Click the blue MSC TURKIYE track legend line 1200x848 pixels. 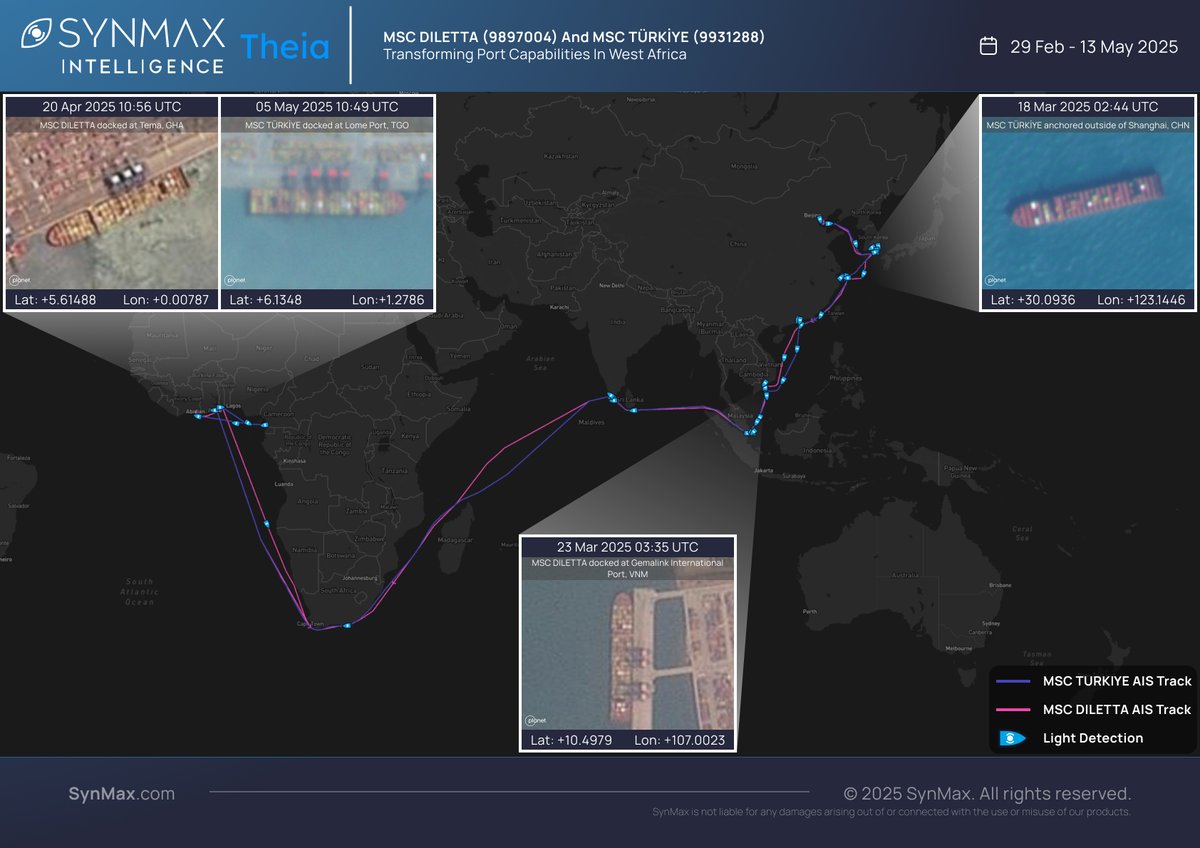[1013, 681]
